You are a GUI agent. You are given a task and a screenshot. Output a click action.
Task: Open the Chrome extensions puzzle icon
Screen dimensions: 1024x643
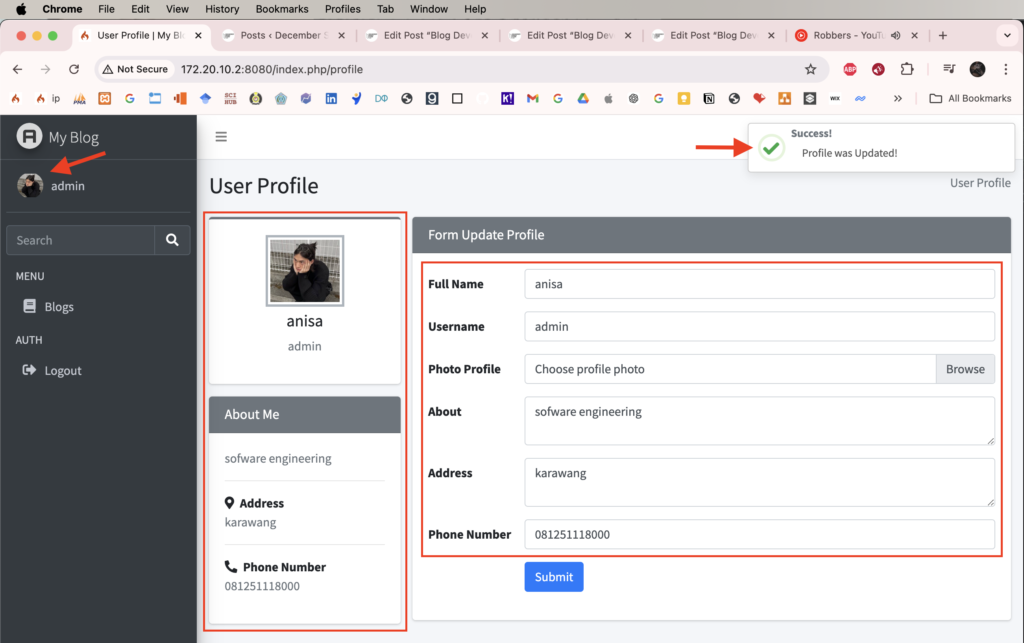(x=907, y=69)
